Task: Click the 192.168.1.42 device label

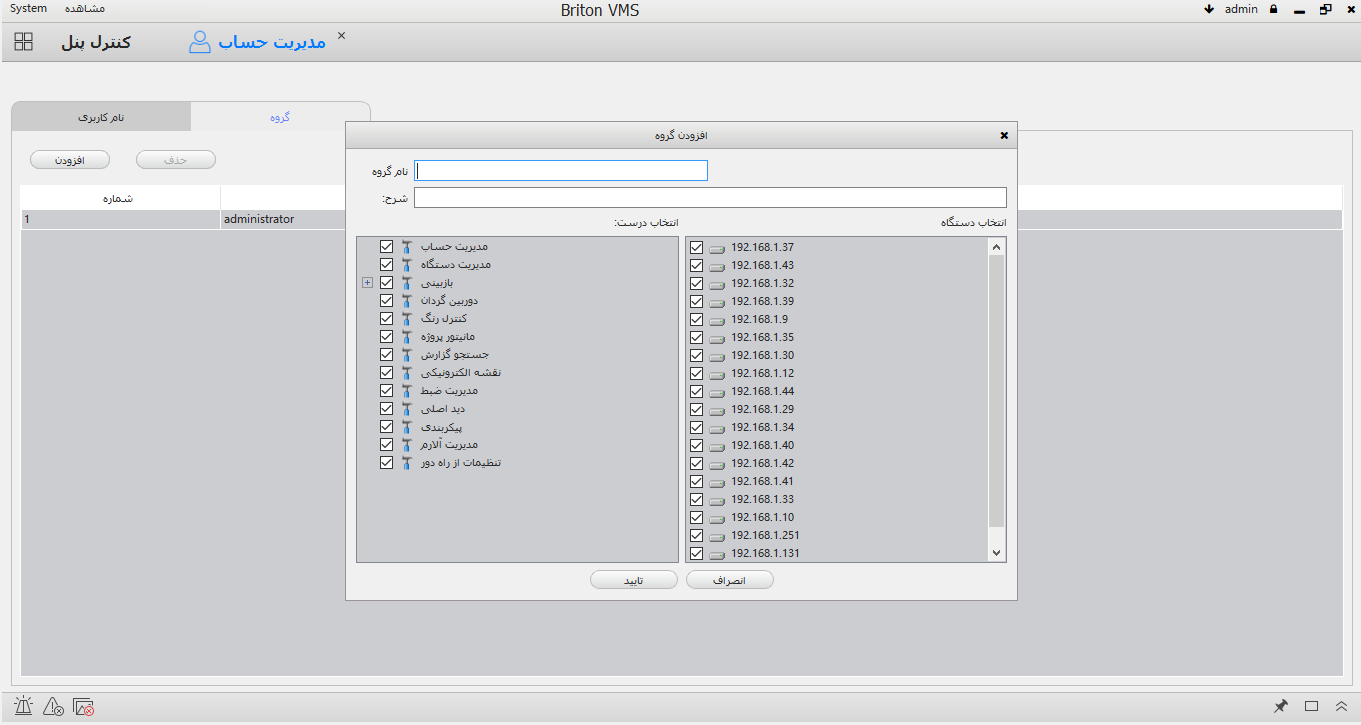Action: [762, 463]
